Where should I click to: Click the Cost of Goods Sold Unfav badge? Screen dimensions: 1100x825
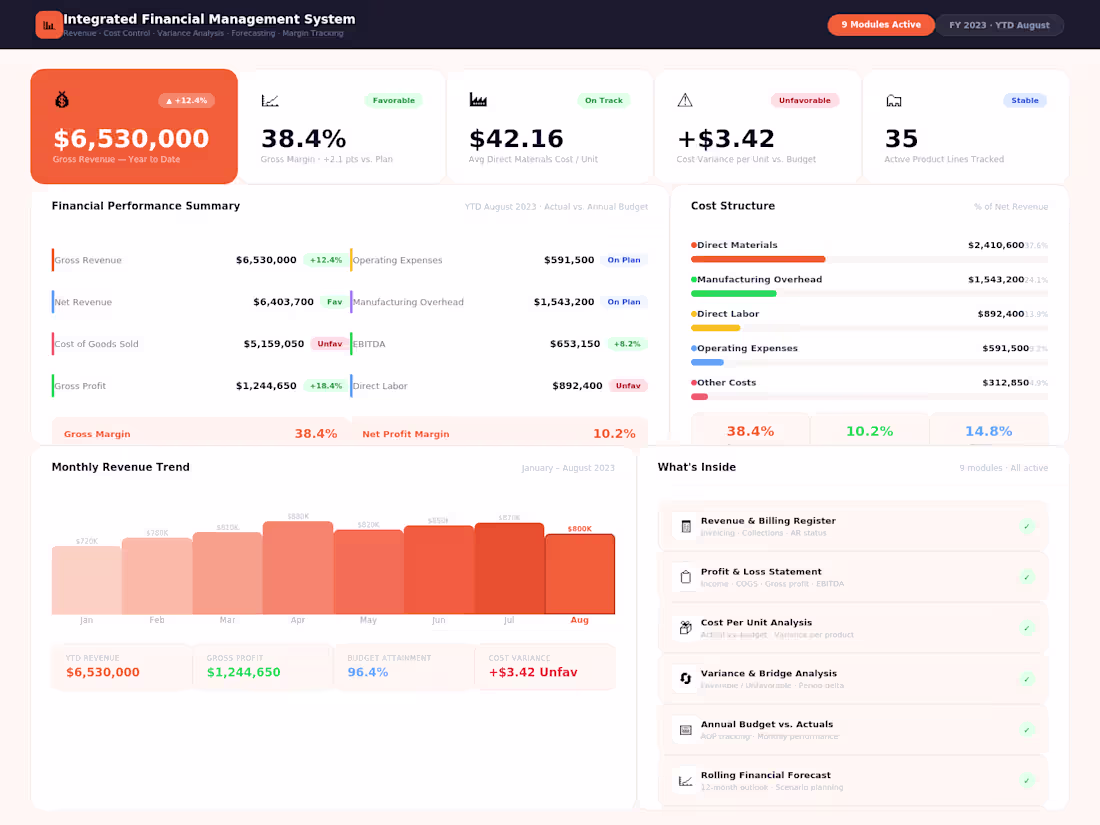pos(330,344)
